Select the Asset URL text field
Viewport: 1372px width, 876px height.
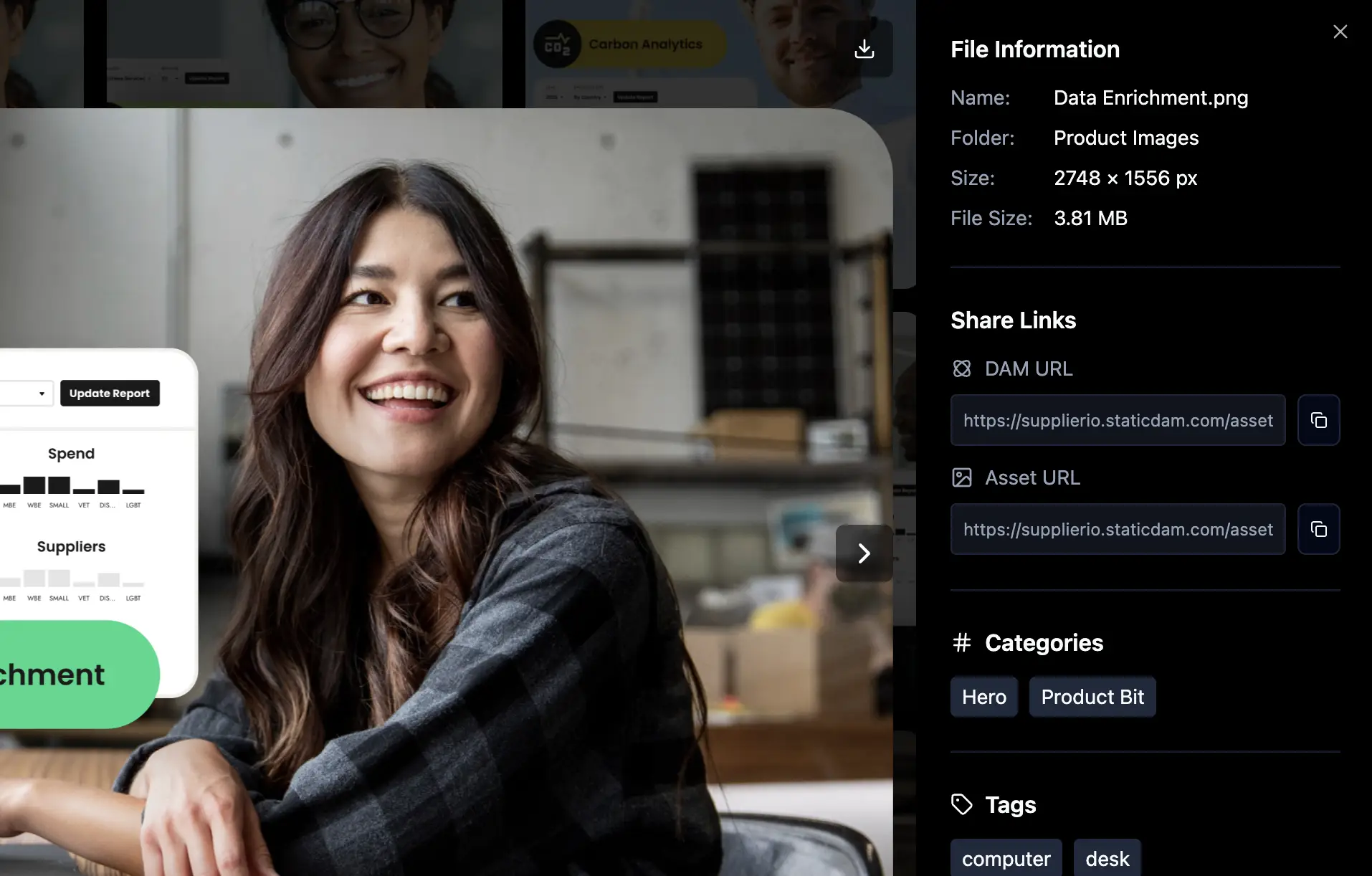1118,529
